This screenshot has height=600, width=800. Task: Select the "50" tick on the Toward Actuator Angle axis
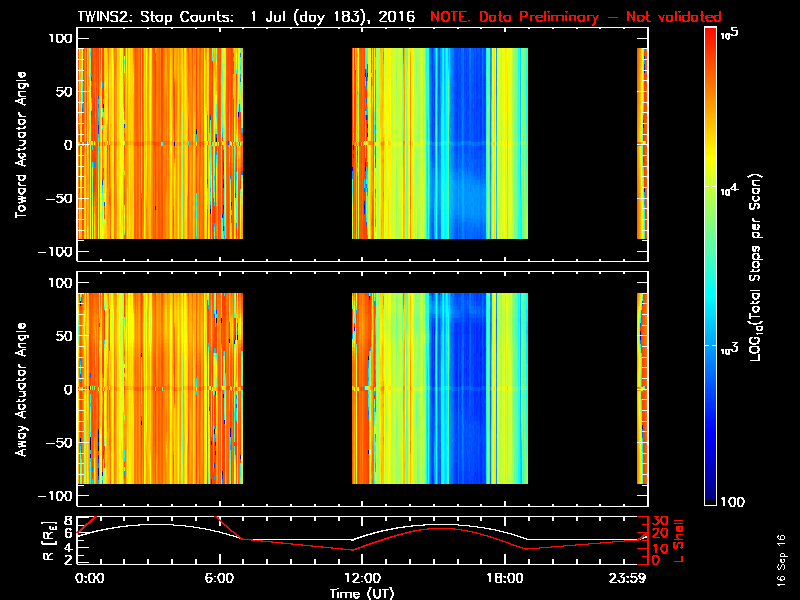click(64, 92)
